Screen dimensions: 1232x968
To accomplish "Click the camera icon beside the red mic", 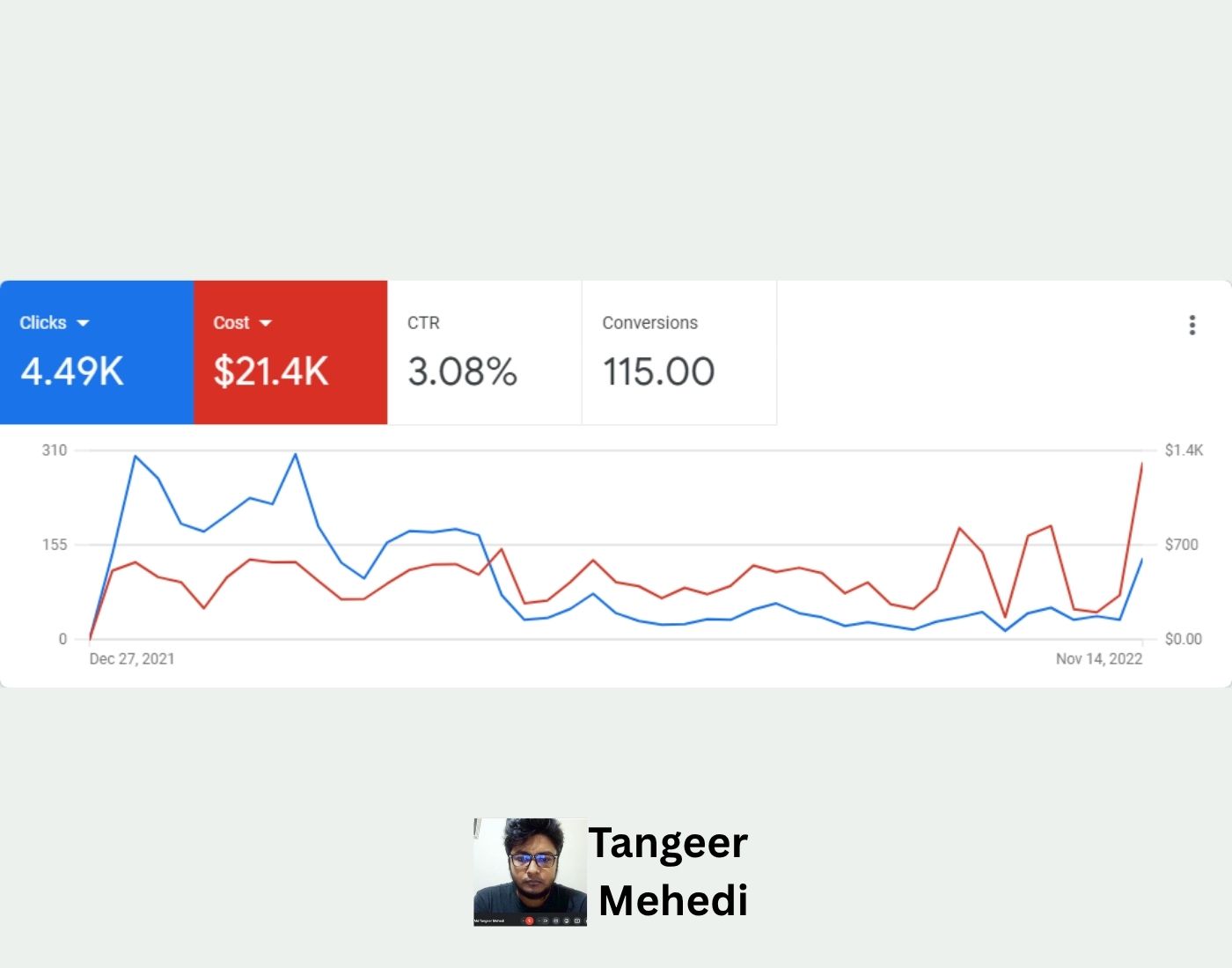I will [x=545, y=920].
